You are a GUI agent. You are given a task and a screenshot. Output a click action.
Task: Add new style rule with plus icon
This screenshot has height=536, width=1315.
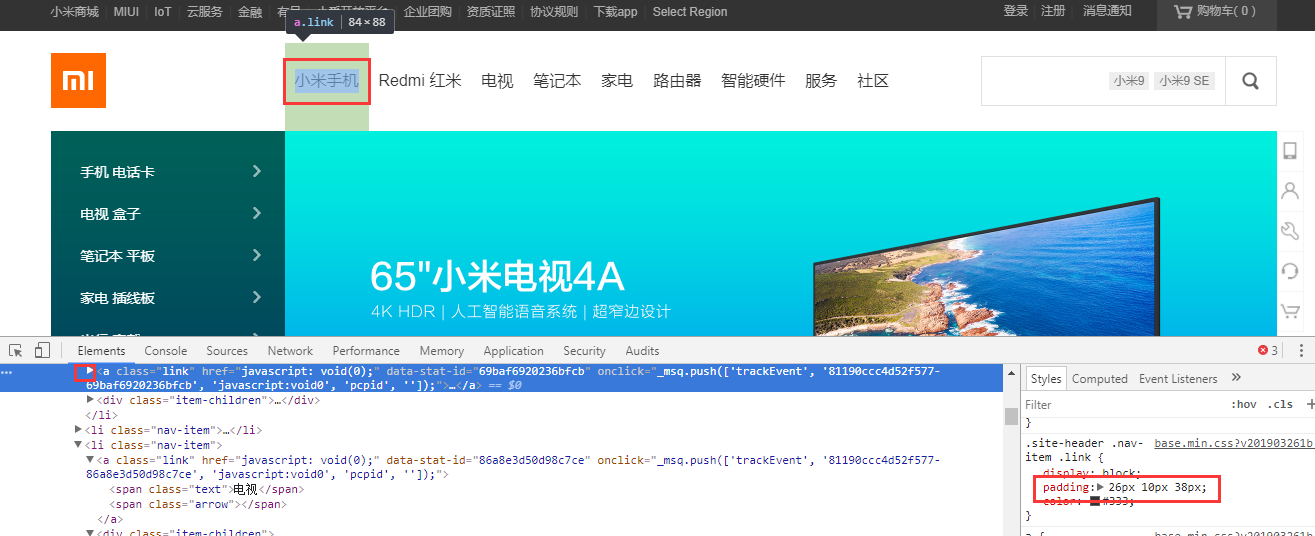[x=1309, y=405]
